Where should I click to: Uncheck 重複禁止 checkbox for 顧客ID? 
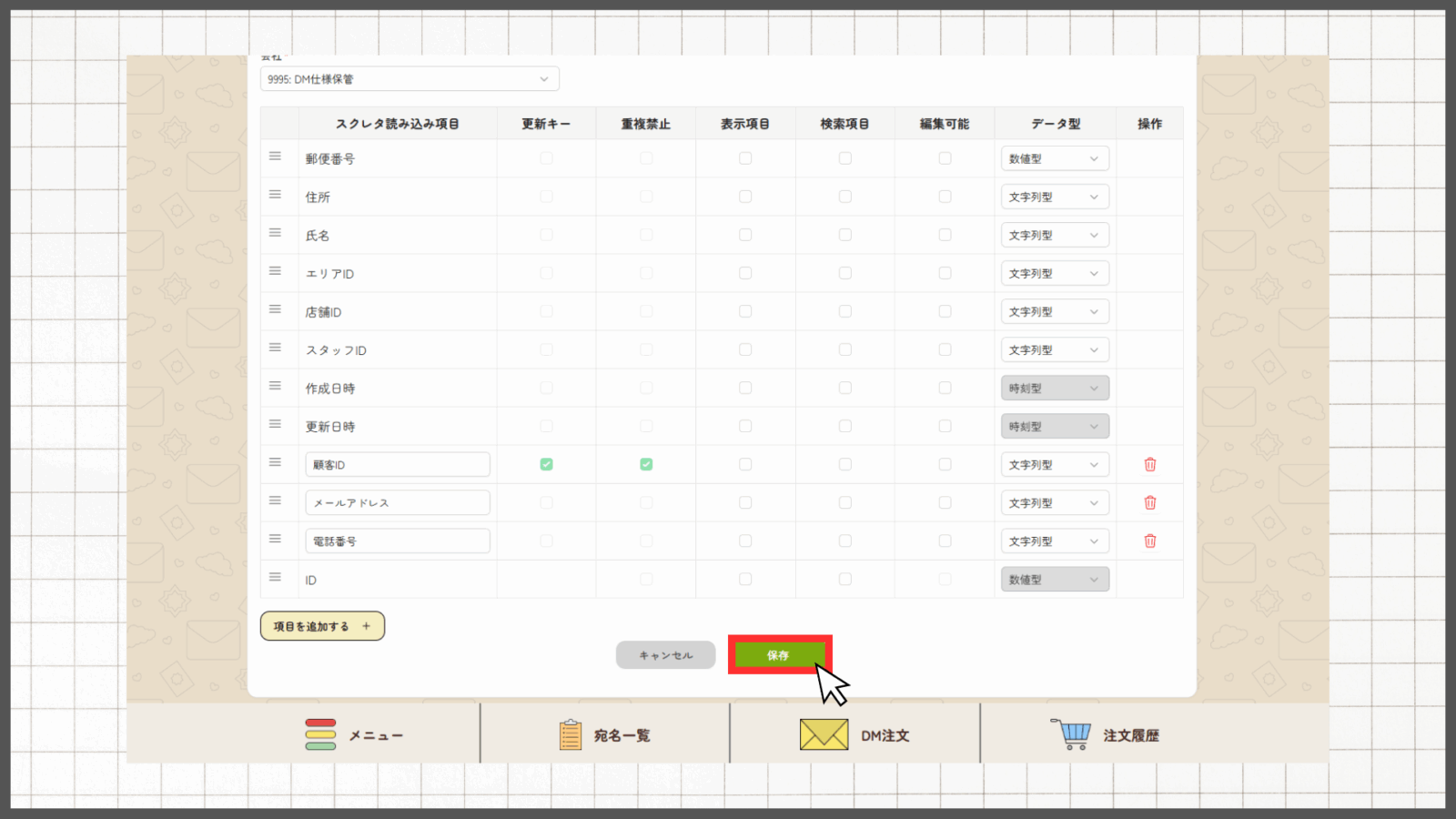click(646, 464)
